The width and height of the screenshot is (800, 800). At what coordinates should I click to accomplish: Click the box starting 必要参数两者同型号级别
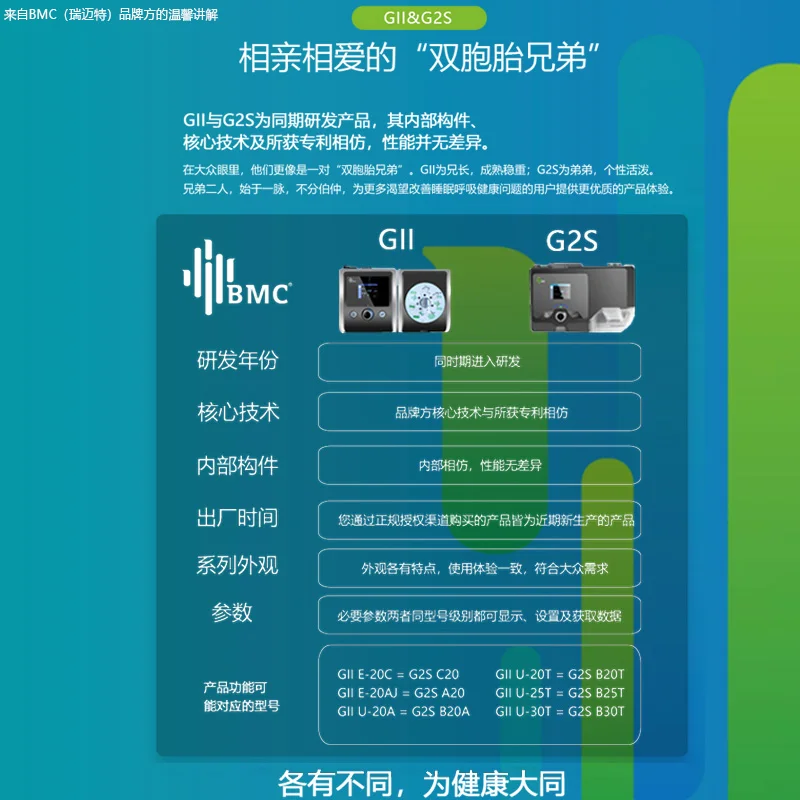[x=479, y=615]
